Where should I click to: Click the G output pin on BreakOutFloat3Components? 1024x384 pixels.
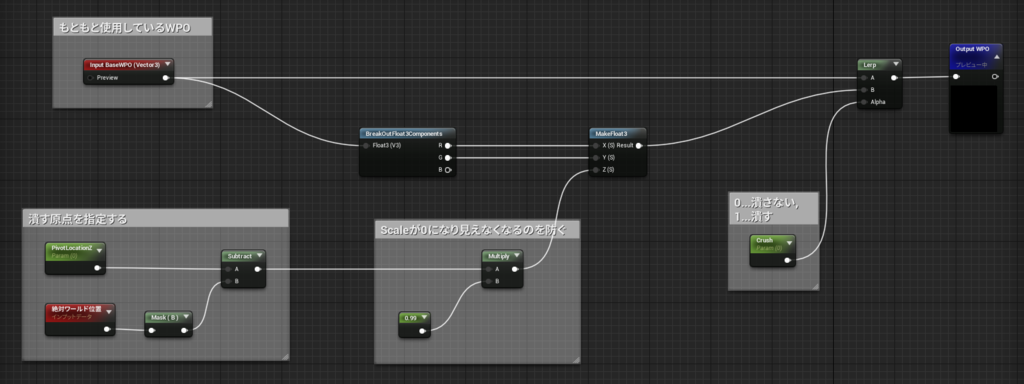click(x=448, y=157)
